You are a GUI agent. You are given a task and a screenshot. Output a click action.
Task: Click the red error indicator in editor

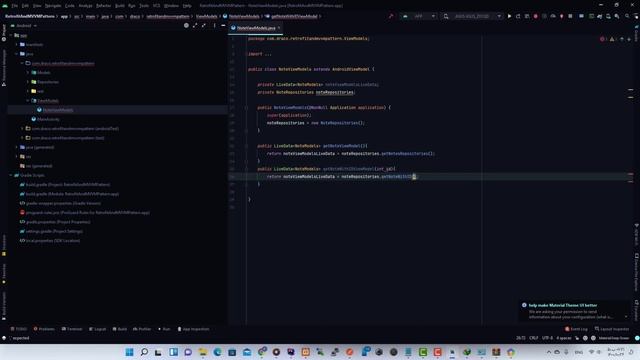[x=603, y=39]
